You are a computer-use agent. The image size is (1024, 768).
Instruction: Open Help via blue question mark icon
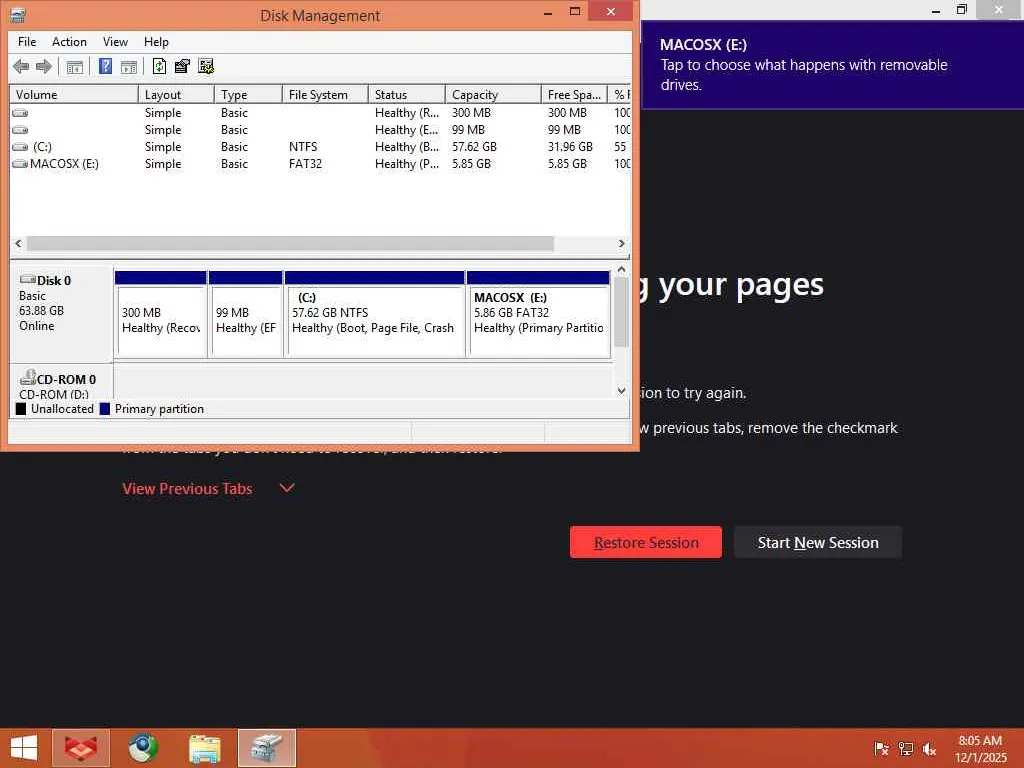105,66
